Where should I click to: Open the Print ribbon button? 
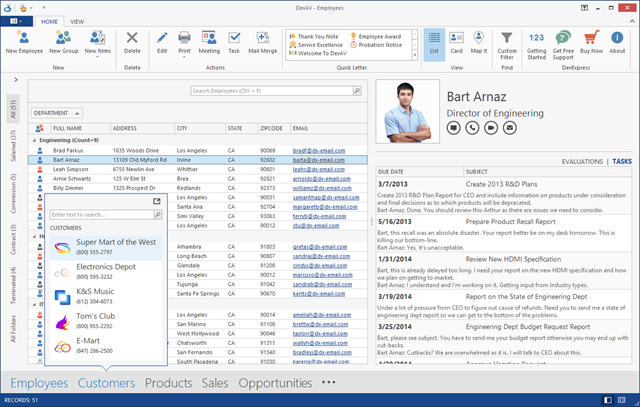[x=184, y=43]
